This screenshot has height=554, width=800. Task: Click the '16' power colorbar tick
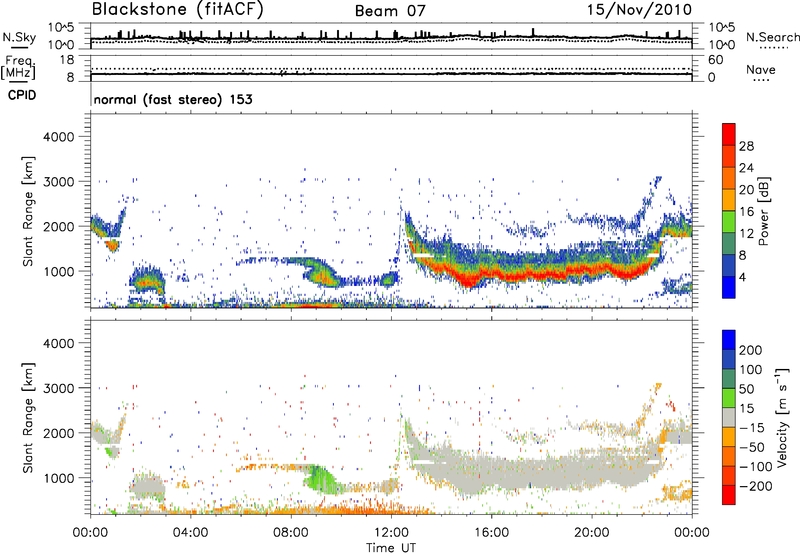coord(746,212)
